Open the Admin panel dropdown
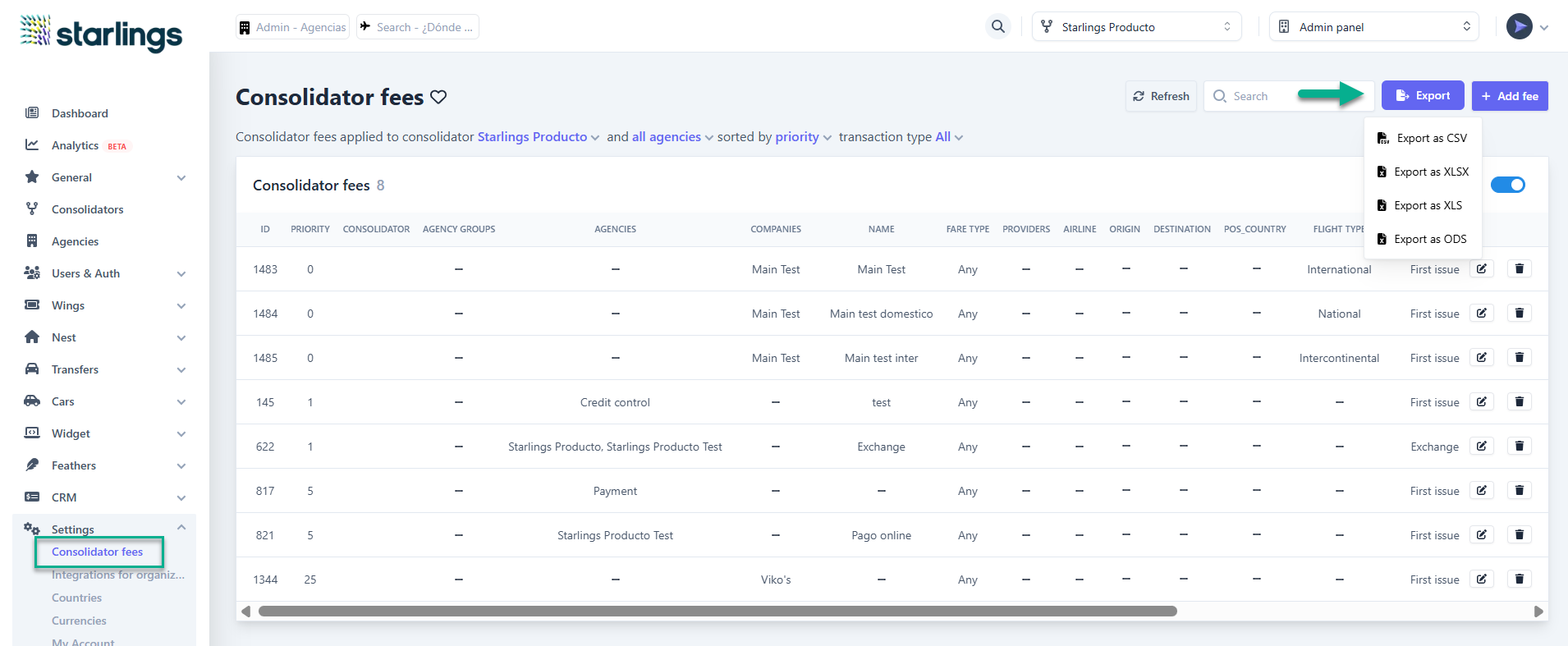This screenshot has height=646, width=1568. click(x=1373, y=27)
